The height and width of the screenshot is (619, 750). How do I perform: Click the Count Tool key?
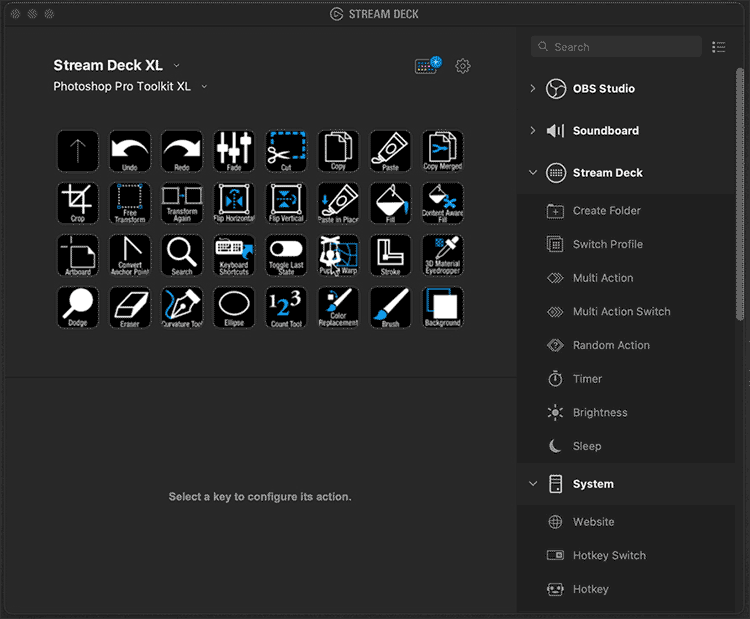[286, 307]
